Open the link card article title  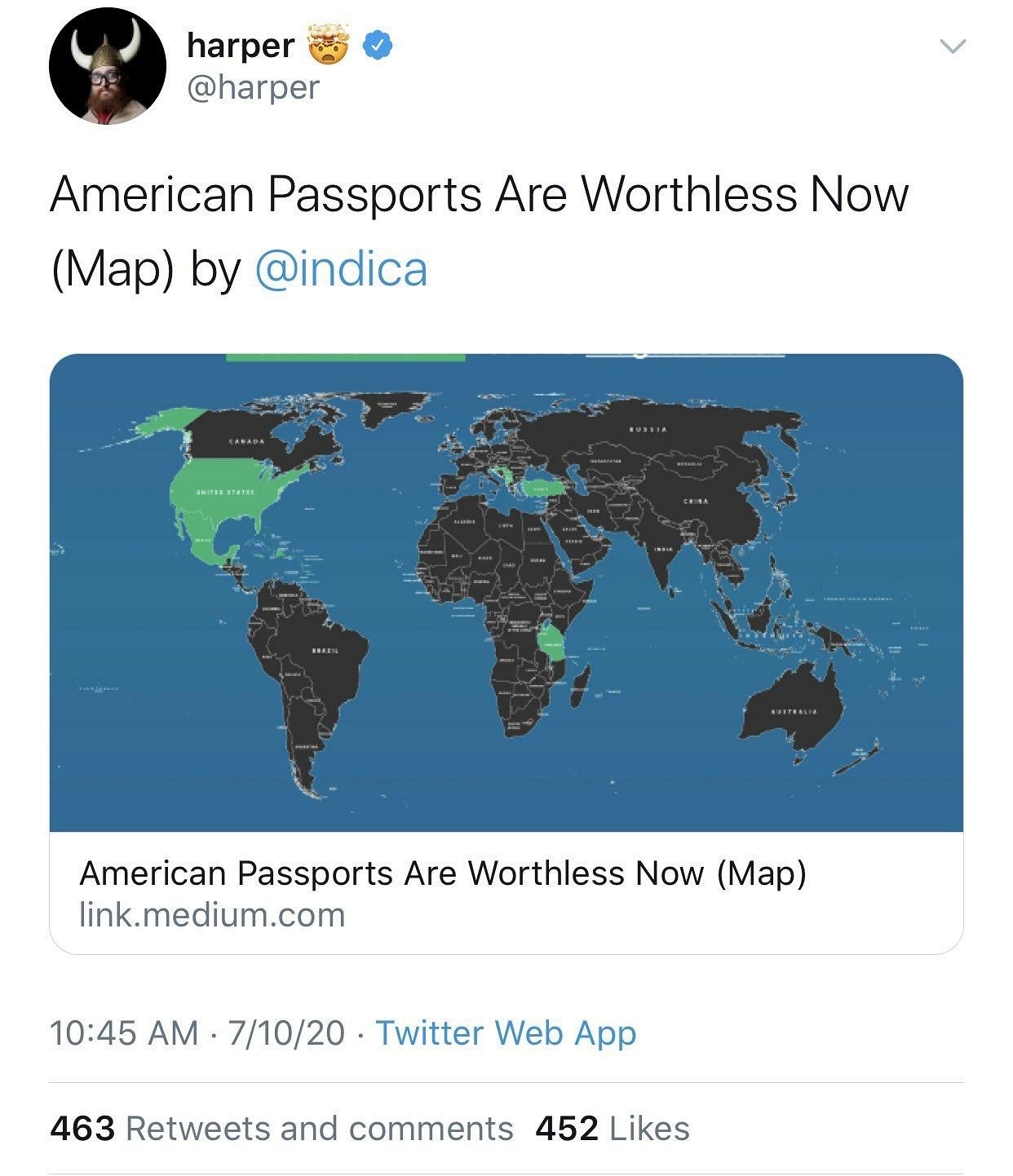442,873
